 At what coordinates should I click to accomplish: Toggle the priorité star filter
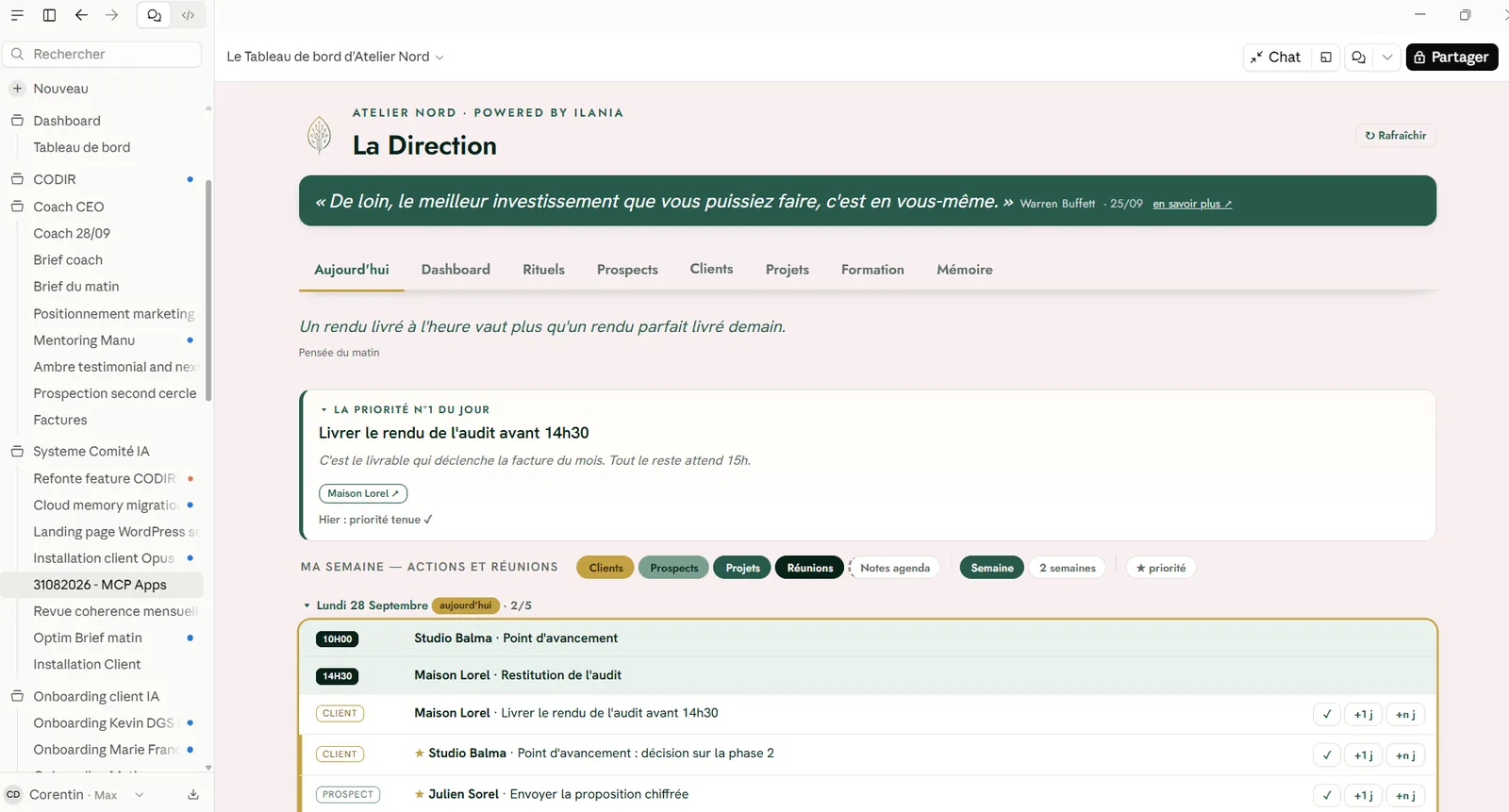pyautogui.click(x=1161, y=568)
